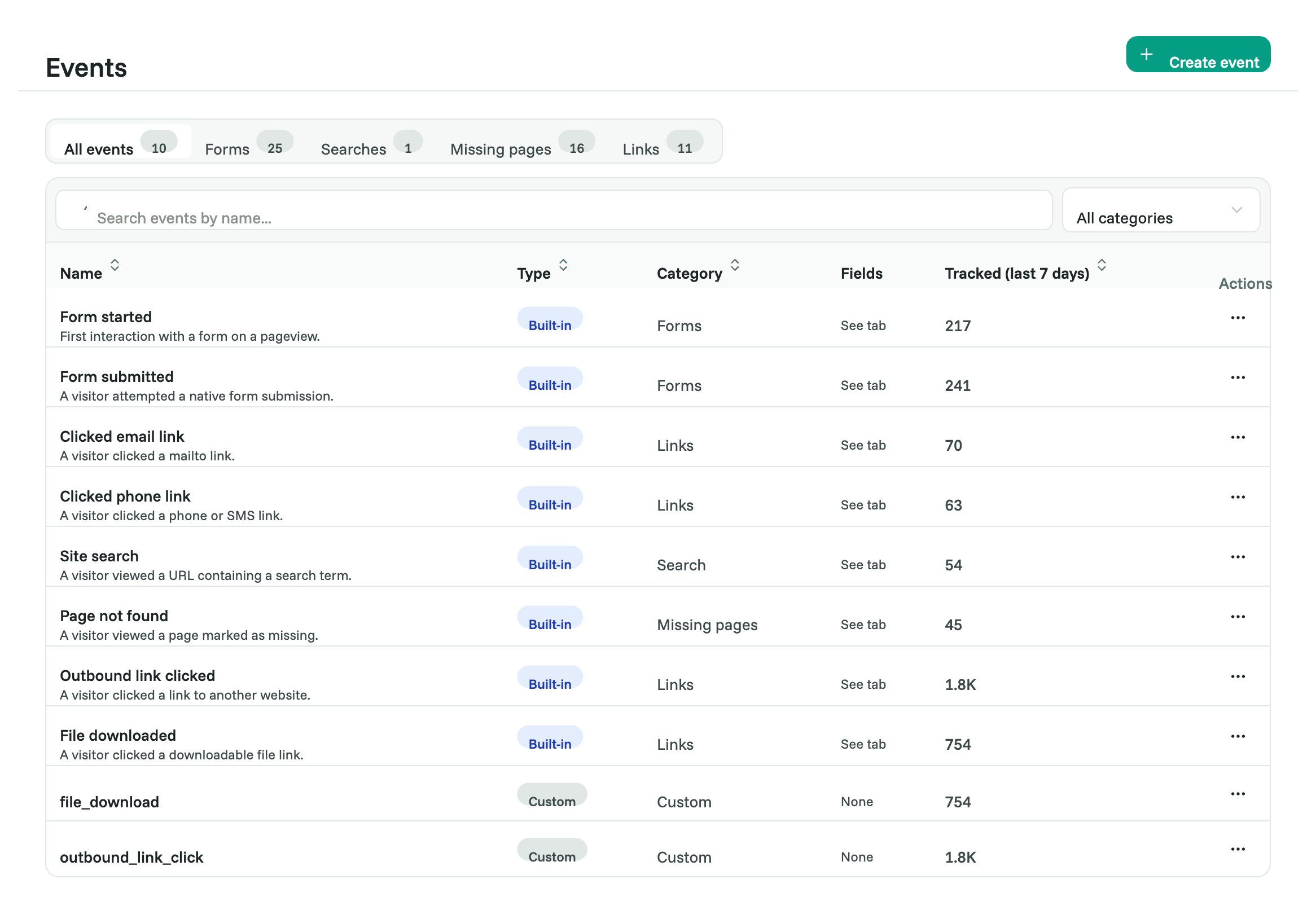Open actions menu for File downloaded row
1316x923 pixels.
(1238, 736)
